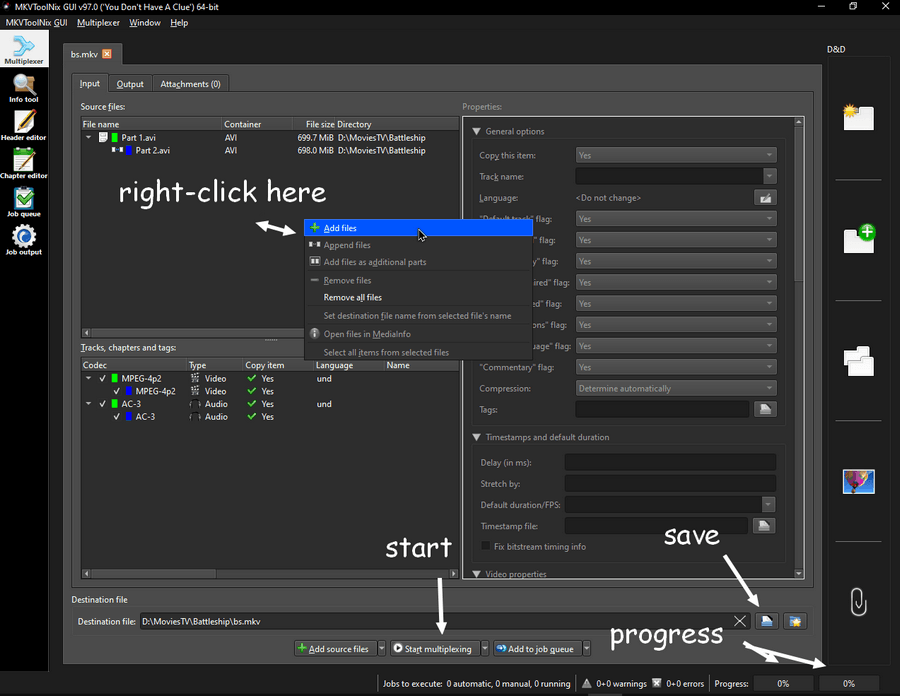The height and width of the screenshot is (696, 900).
Task: Collapse the General options section
Action: pyautogui.click(x=476, y=131)
